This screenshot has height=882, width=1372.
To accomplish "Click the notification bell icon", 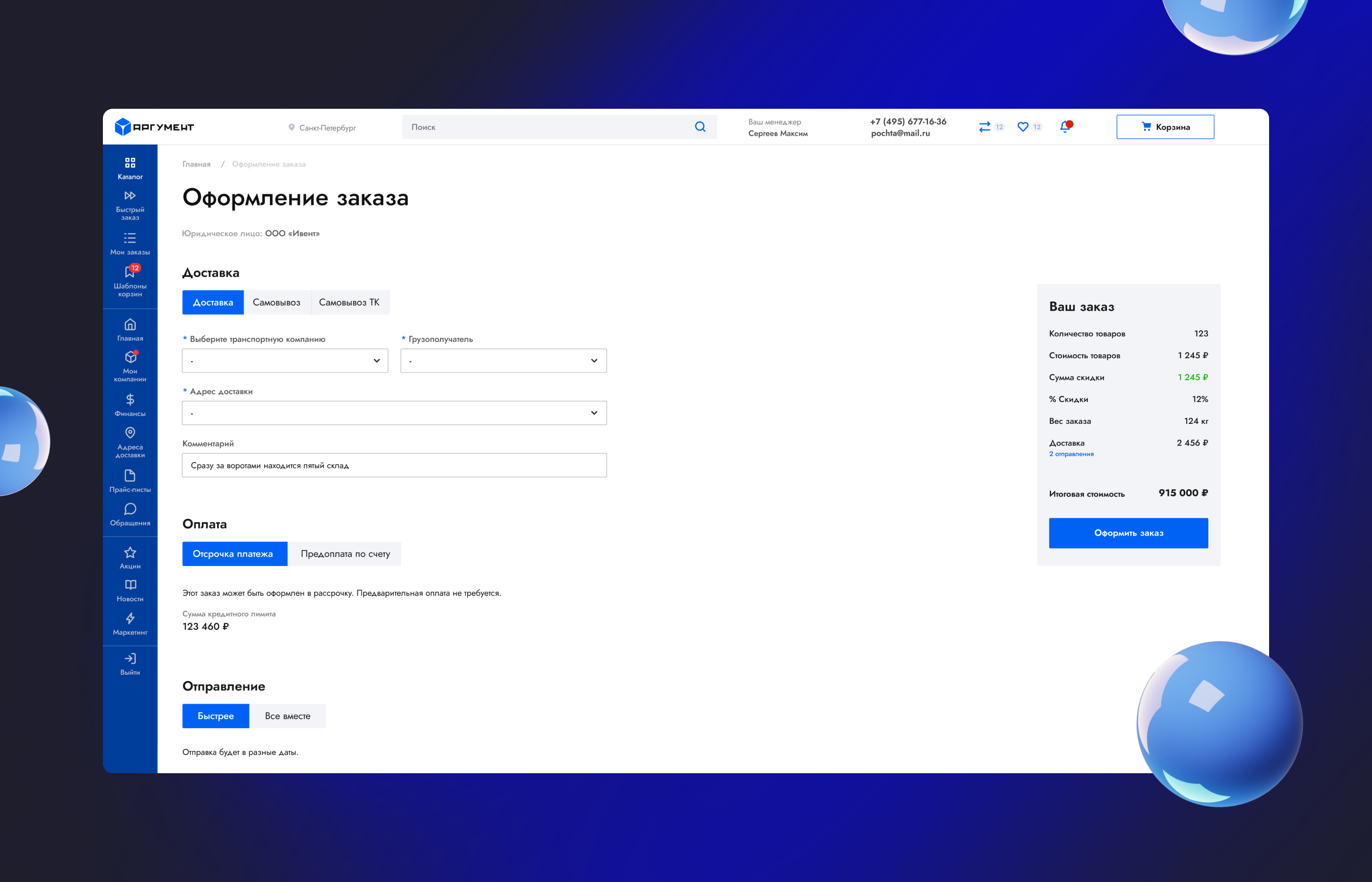I will 1064,127.
